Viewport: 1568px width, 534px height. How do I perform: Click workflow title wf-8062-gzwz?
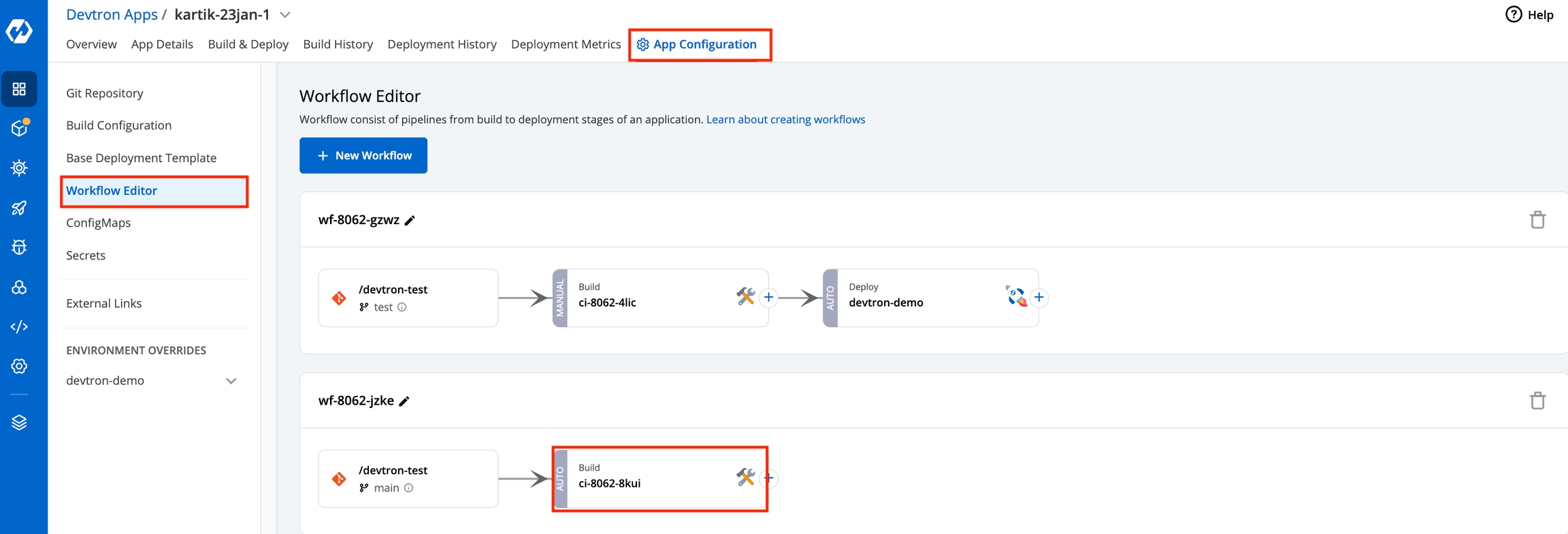tap(359, 220)
